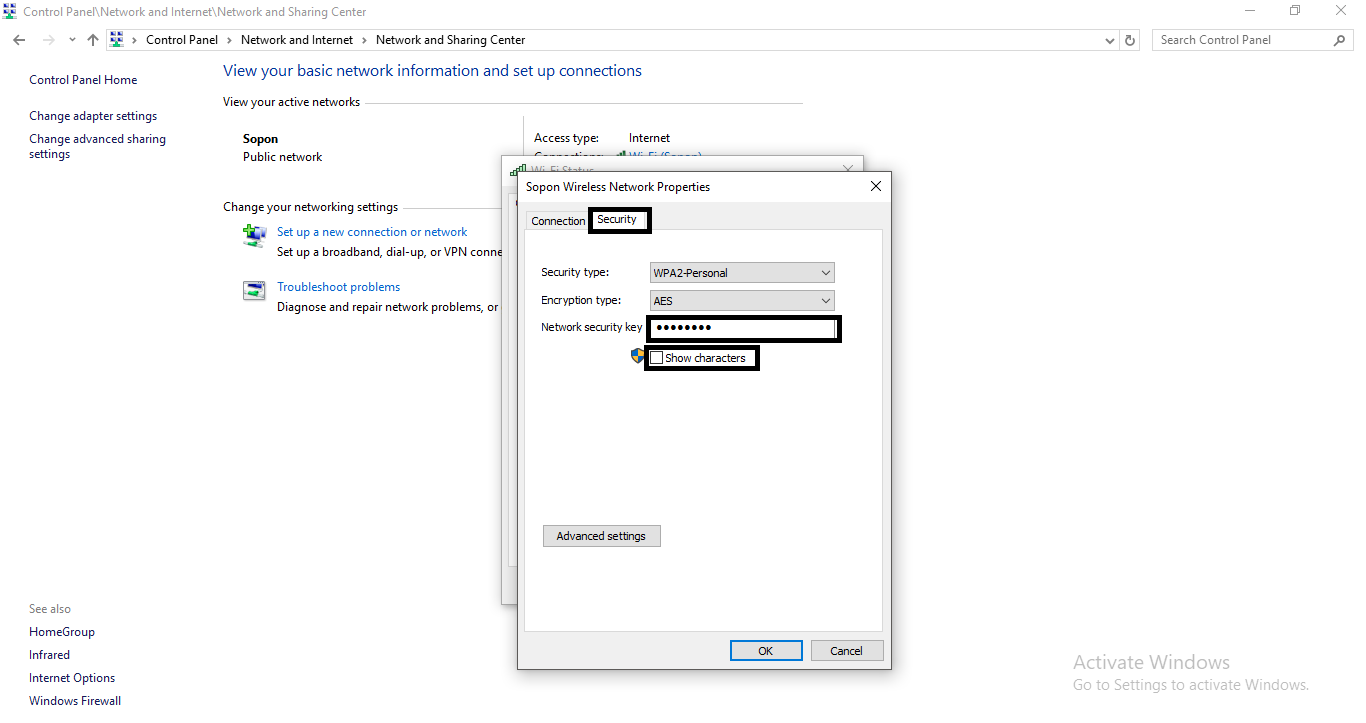1366x723 pixels.
Task: Click the Sopon network name text
Action: tap(260, 139)
